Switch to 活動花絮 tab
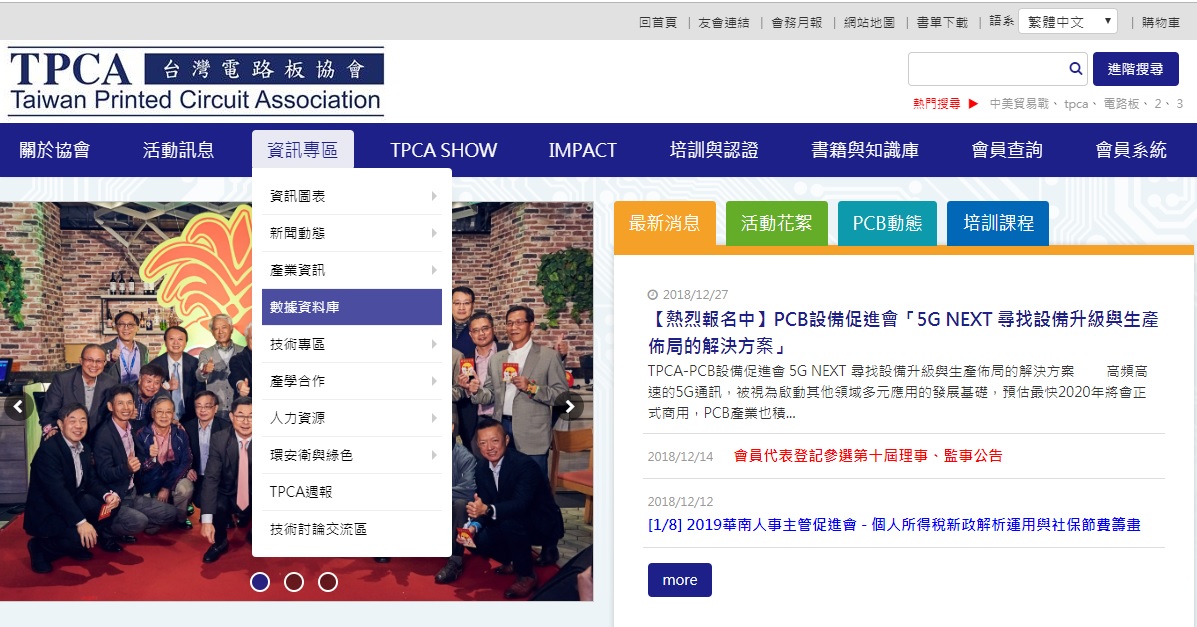The width and height of the screenshot is (1197, 627). point(776,223)
